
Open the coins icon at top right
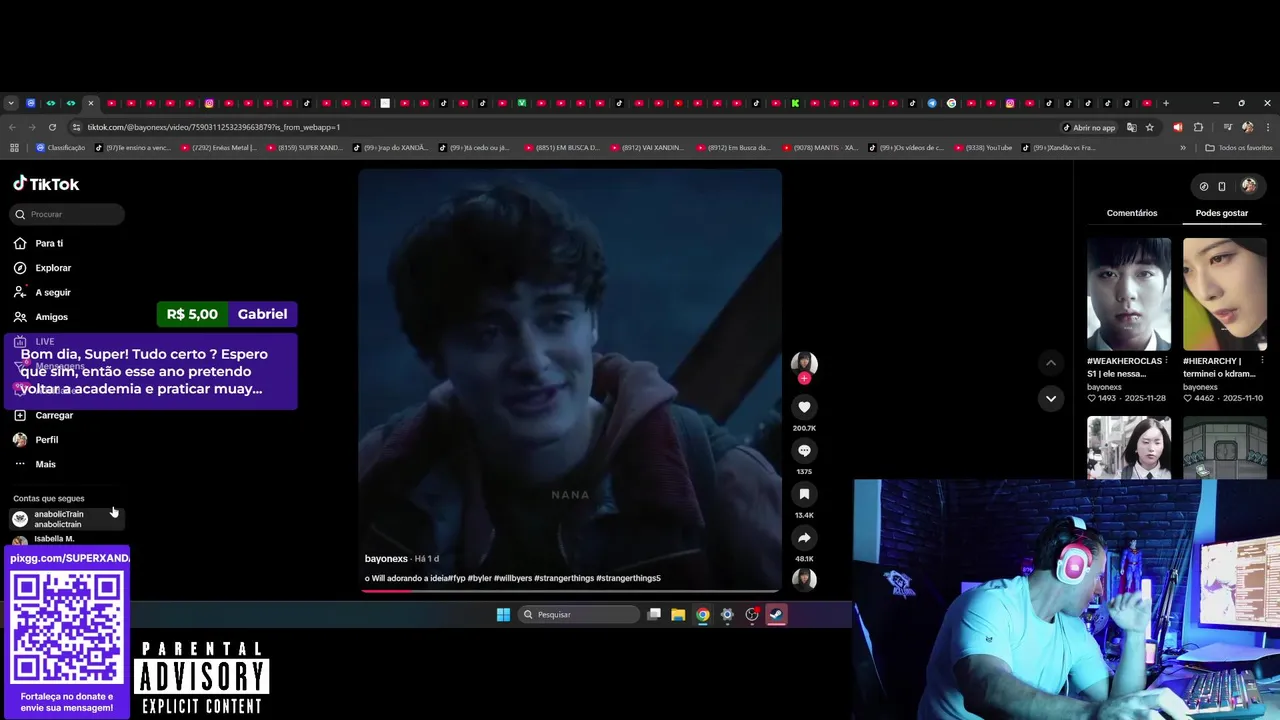click(1204, 186)
